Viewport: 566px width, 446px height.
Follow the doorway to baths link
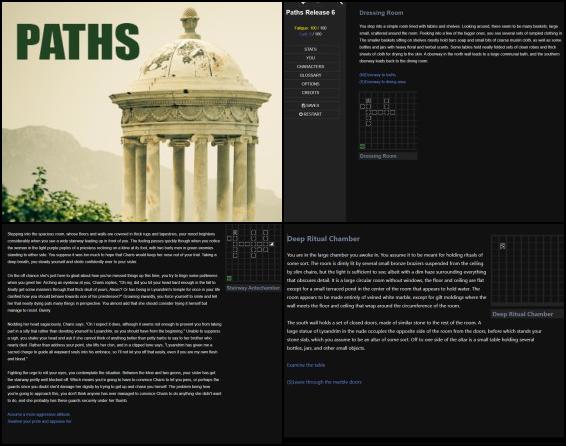pyautogui.click(x=378, y=75)
